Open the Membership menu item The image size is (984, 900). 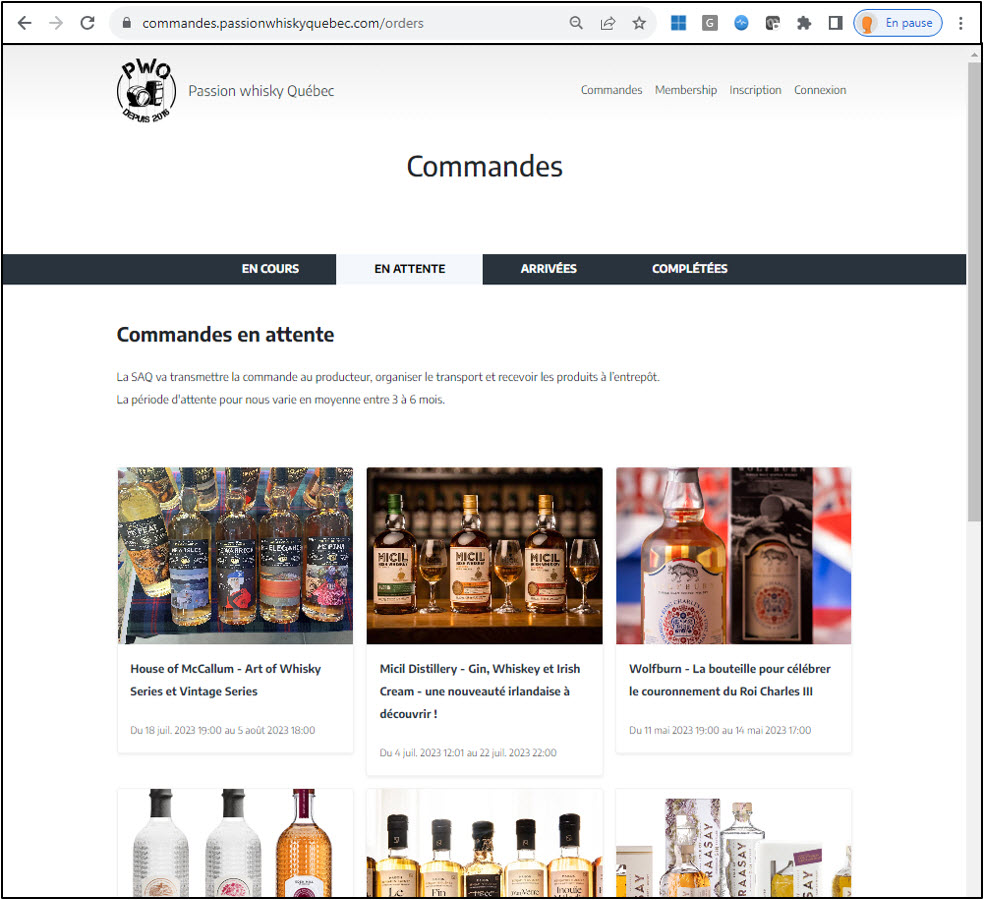686,90
